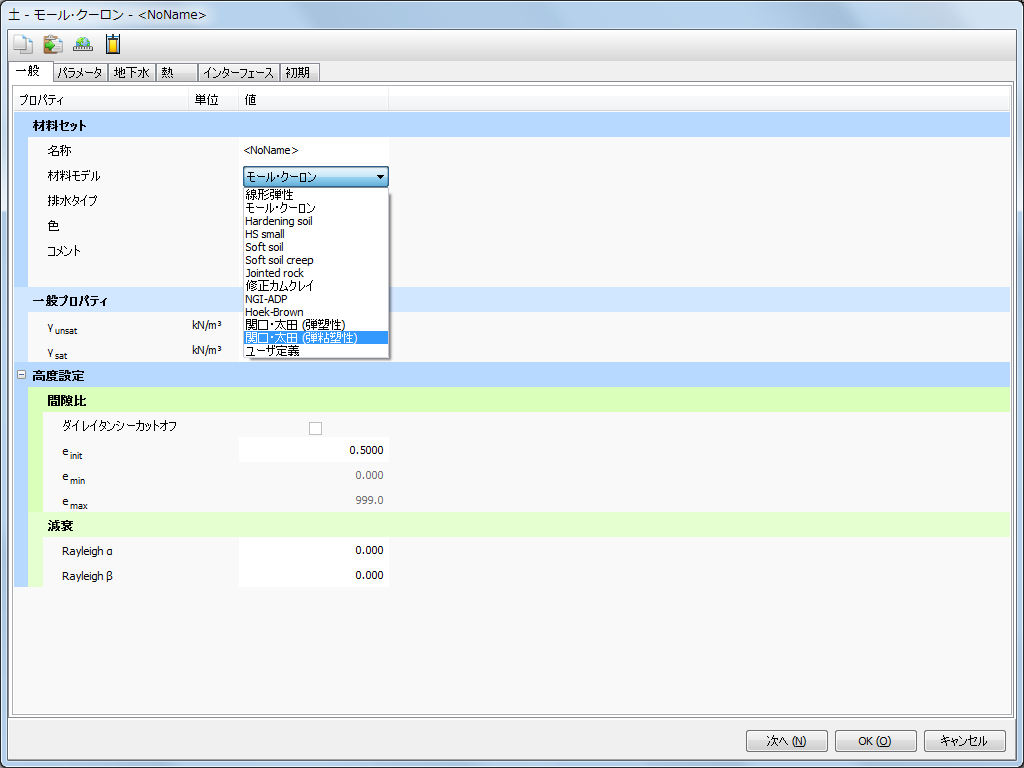The height and width of the screenshot is (768, 1024).
Task: Close the 材料モデル combo box dropdown arrow
Action: (380, 177)
